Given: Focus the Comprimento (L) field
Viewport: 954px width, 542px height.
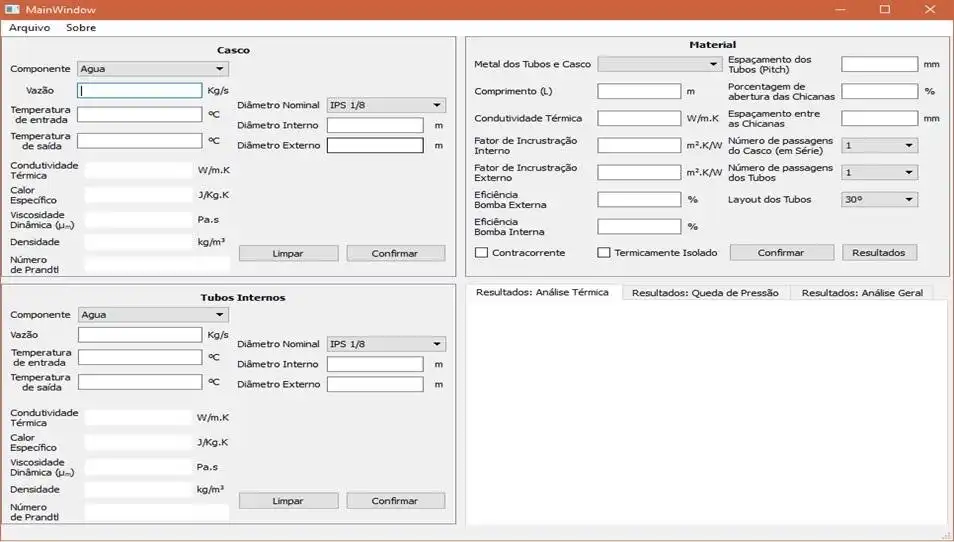Looking at the screenshot, I should [x=639, y=91].
